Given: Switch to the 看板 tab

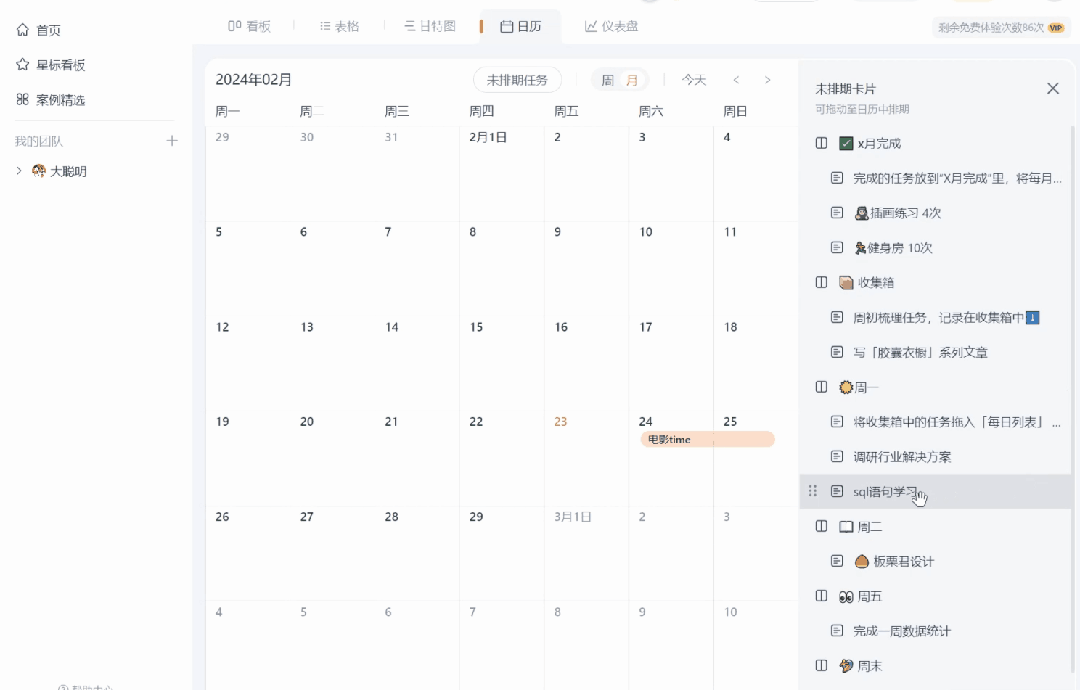Looking at the screenshot, I should click(x=250, y=26).
